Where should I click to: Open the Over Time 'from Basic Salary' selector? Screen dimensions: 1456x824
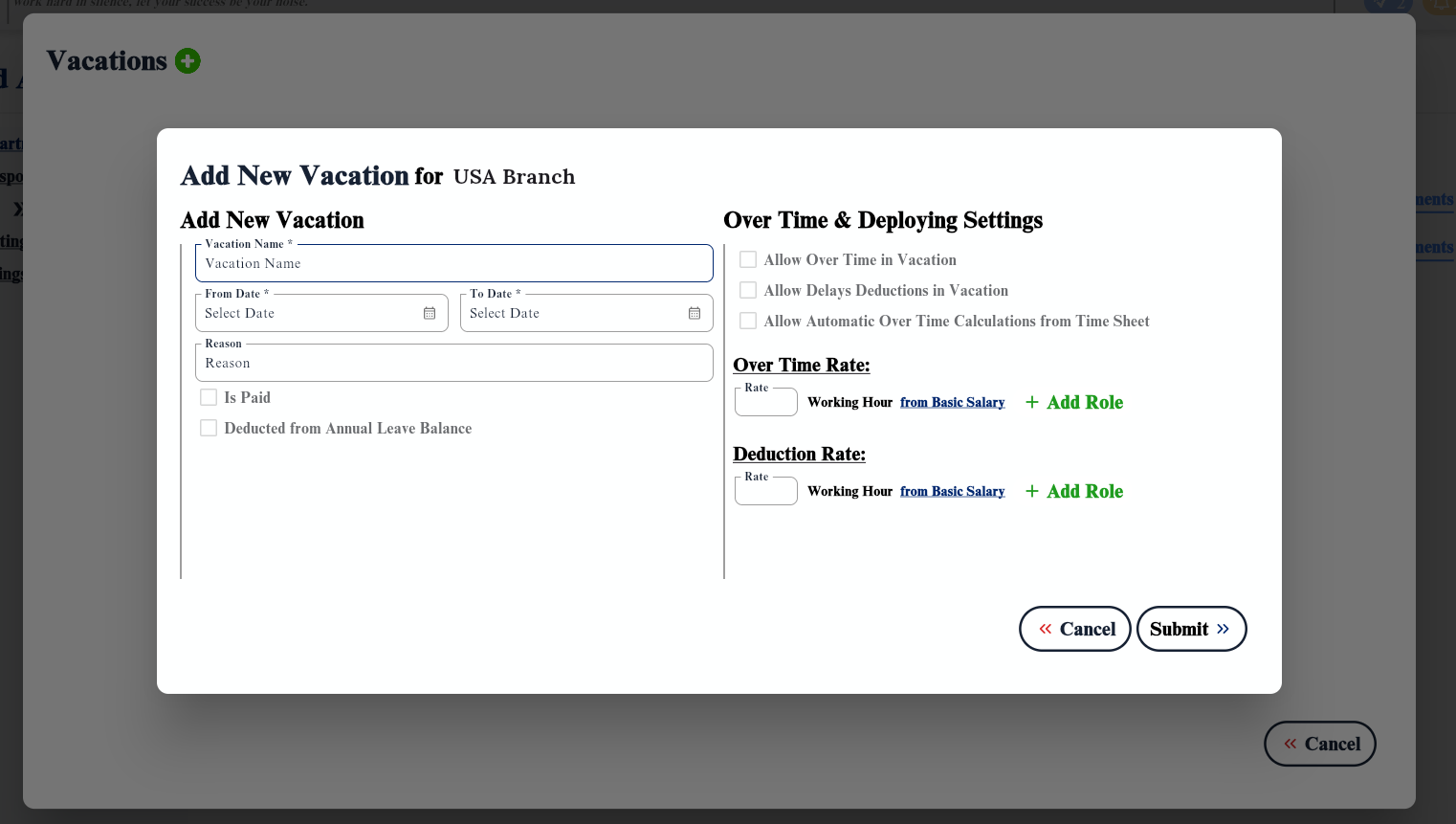[952, 403]
